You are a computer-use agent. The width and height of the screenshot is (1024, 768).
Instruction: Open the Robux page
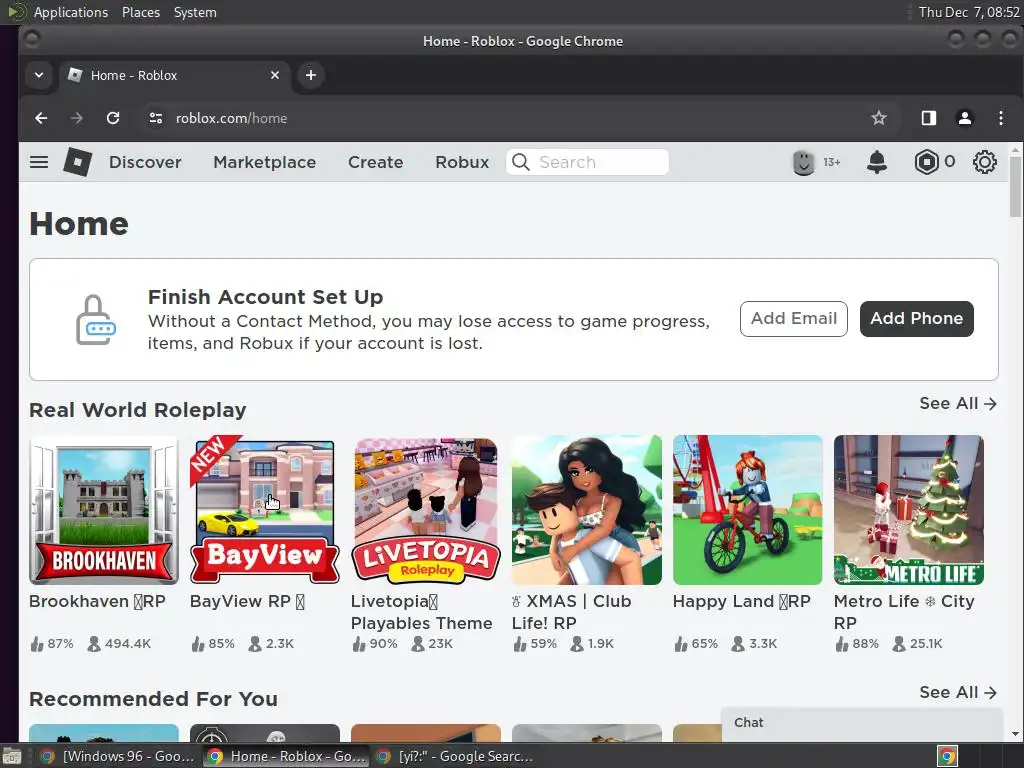pos(462,162)
